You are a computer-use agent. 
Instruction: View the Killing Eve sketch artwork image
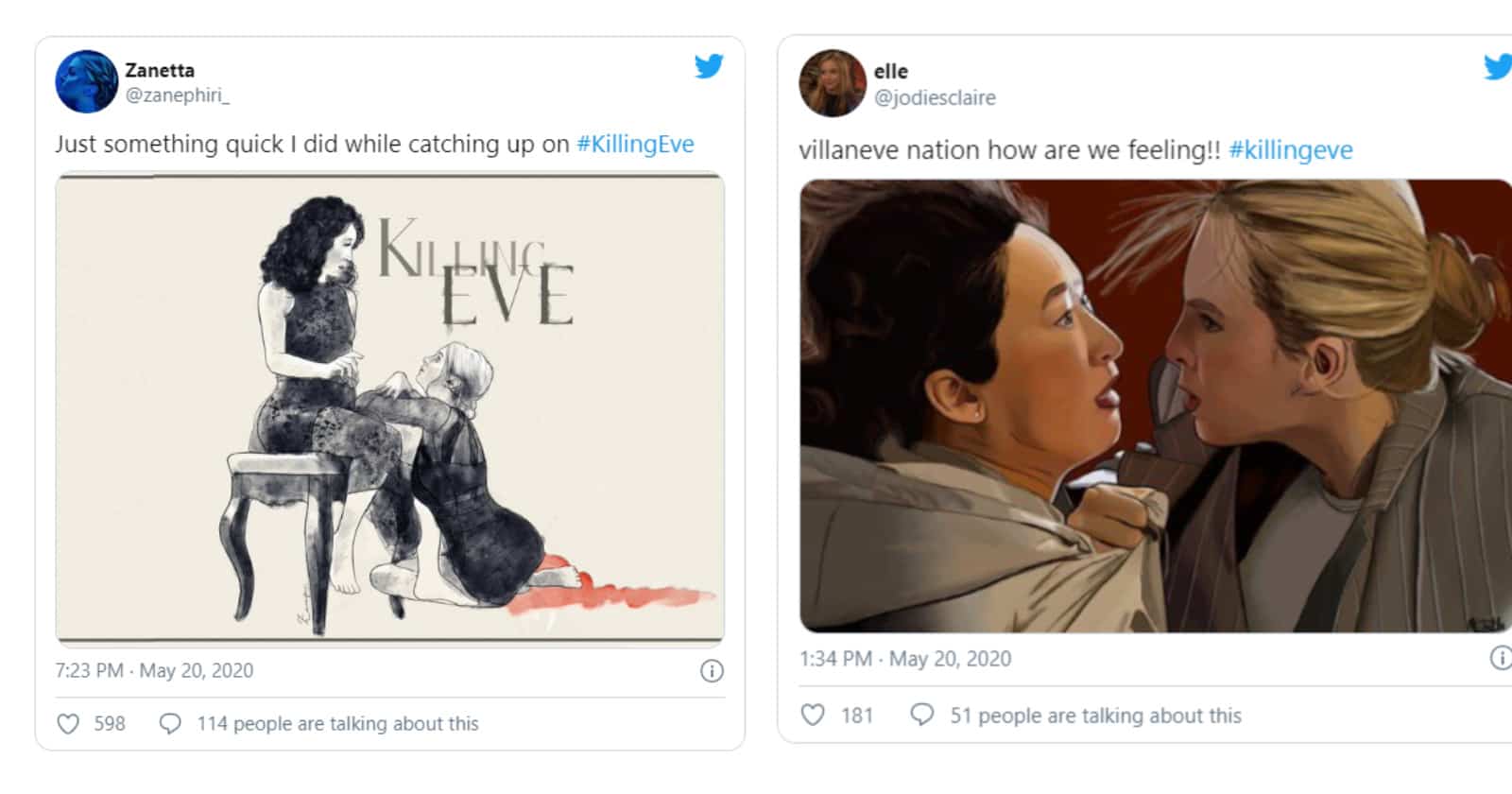click(389, 408)
